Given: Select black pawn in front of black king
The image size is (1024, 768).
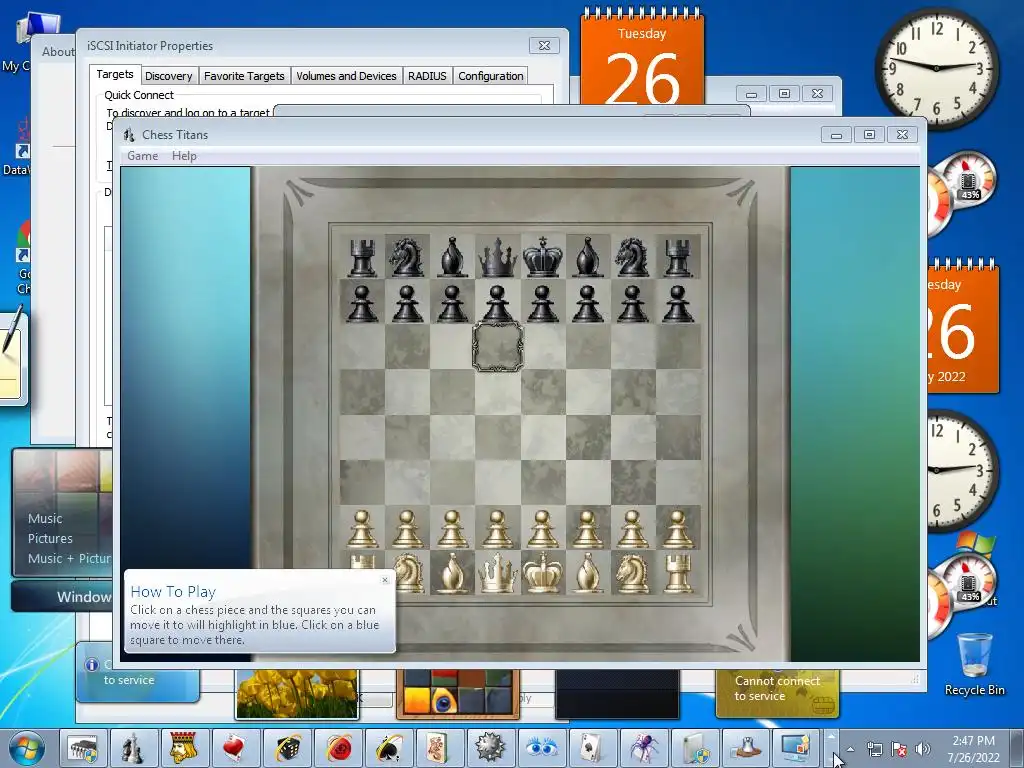Looking at the screenshot, I should [x=543, y=304].
